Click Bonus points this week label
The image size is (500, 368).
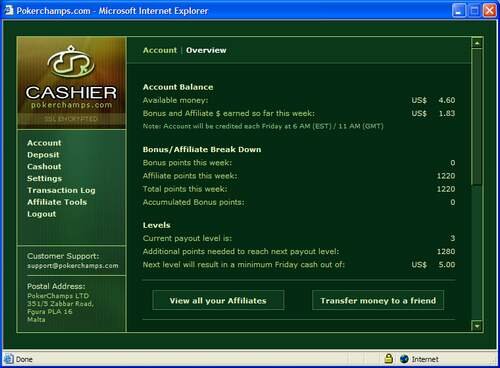[187, 163]
